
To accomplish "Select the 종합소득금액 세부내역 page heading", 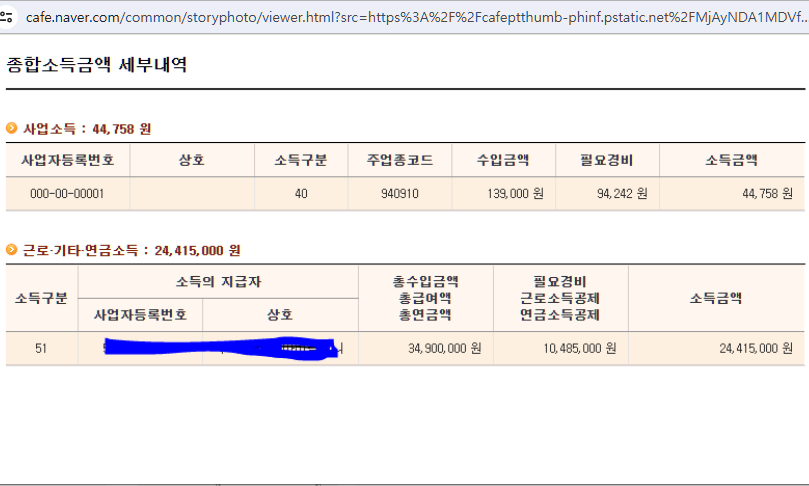I will click(x=96, y=66).
